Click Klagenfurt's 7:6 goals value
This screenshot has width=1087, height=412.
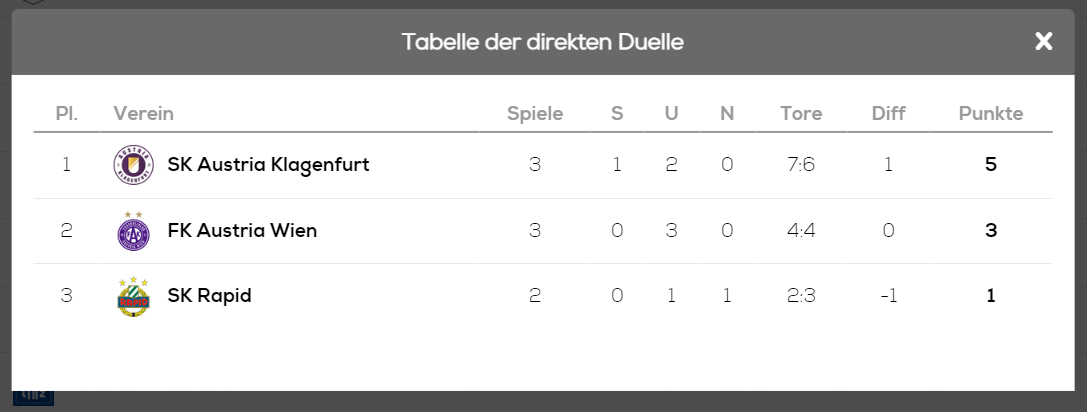[x=801, y=165]
